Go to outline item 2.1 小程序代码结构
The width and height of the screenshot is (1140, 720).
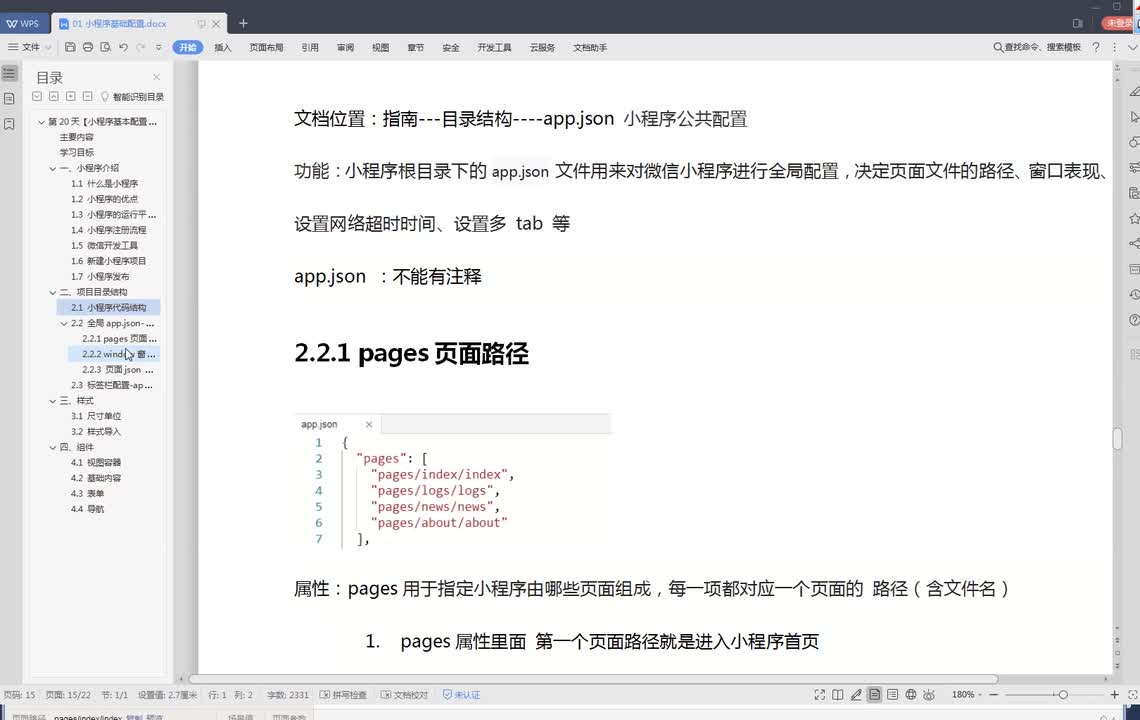[x=108, y=308]
